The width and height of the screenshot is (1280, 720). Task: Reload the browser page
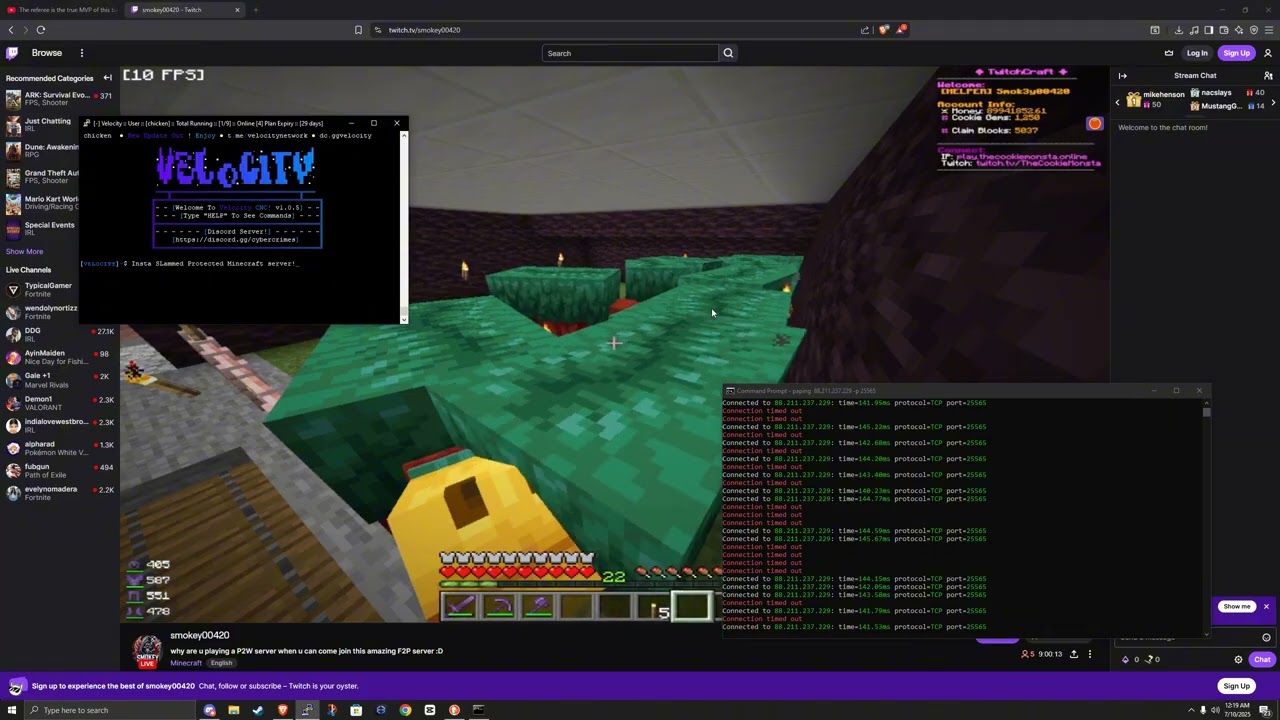(41, 30)
